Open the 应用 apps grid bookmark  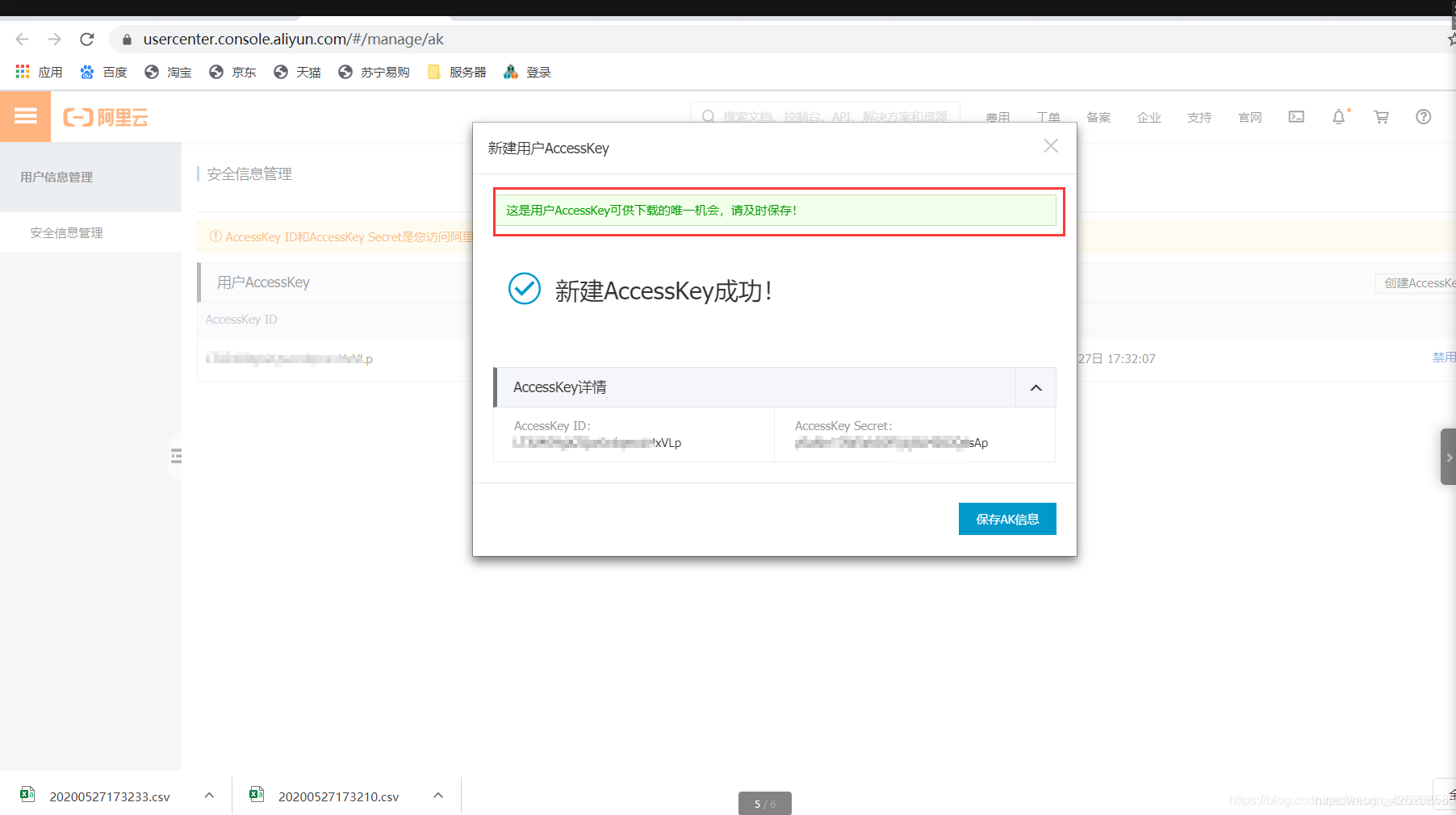coord(39,72)
